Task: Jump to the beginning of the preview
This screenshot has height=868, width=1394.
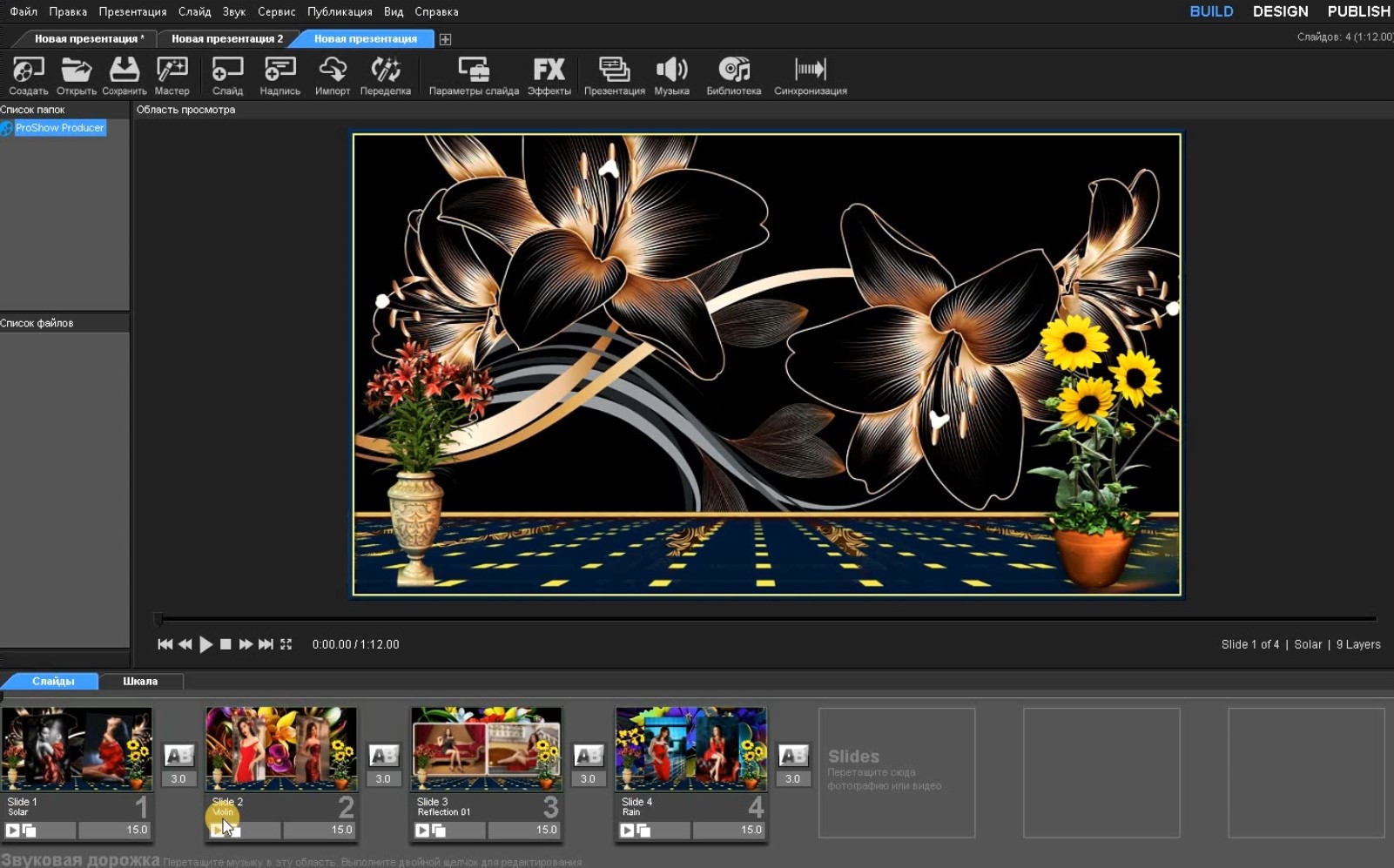Action: [x=165, y=644]
